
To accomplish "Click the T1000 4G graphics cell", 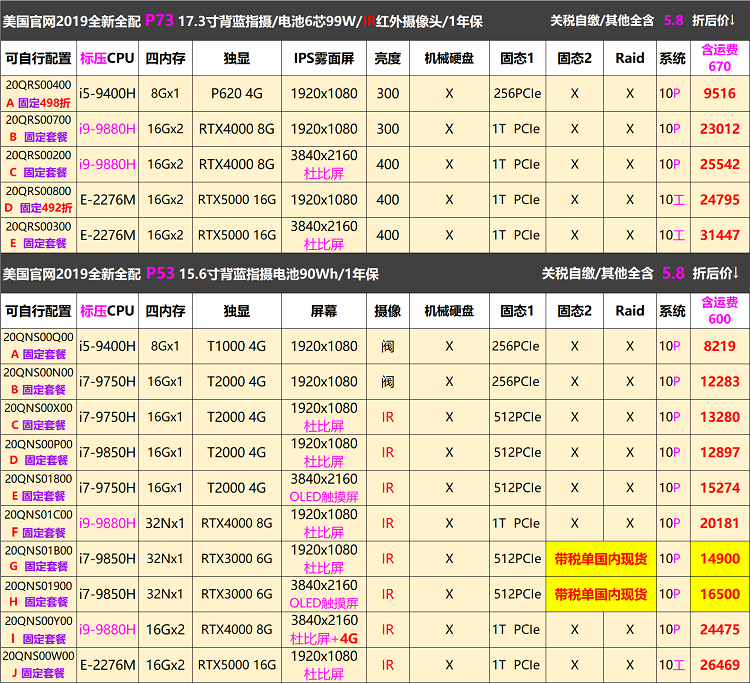I will point(237,346).
